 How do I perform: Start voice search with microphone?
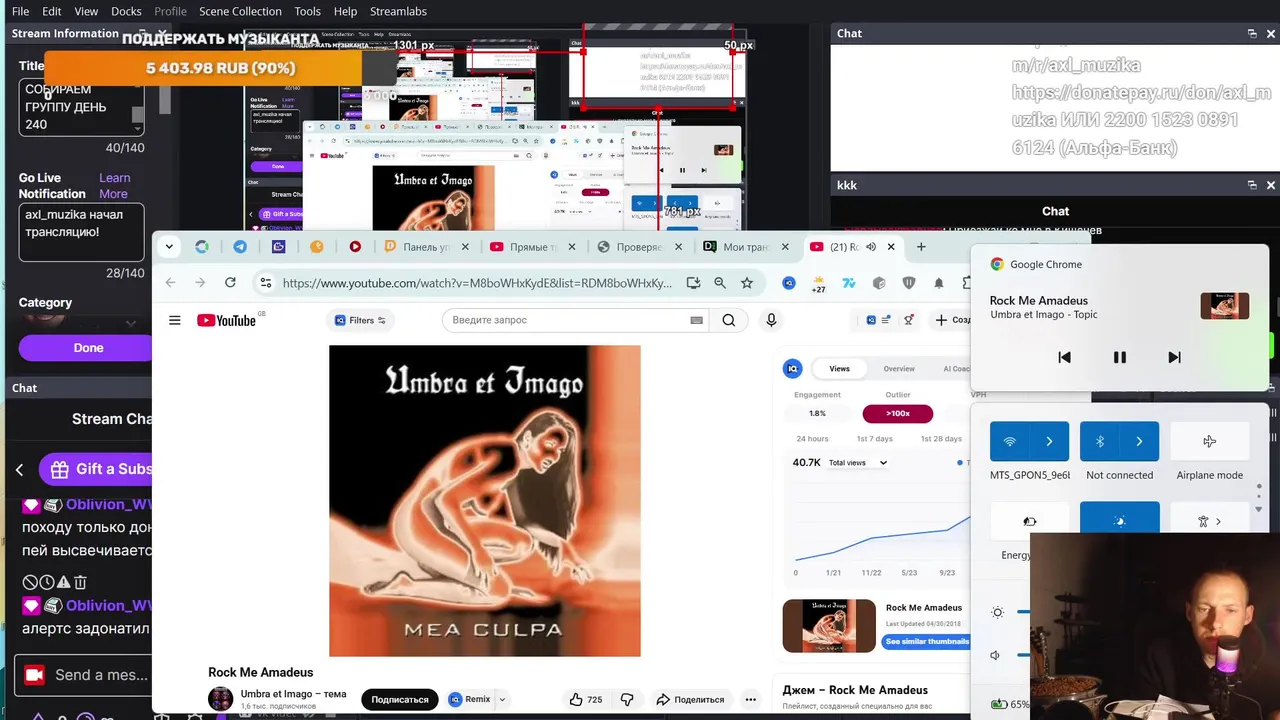771,320
